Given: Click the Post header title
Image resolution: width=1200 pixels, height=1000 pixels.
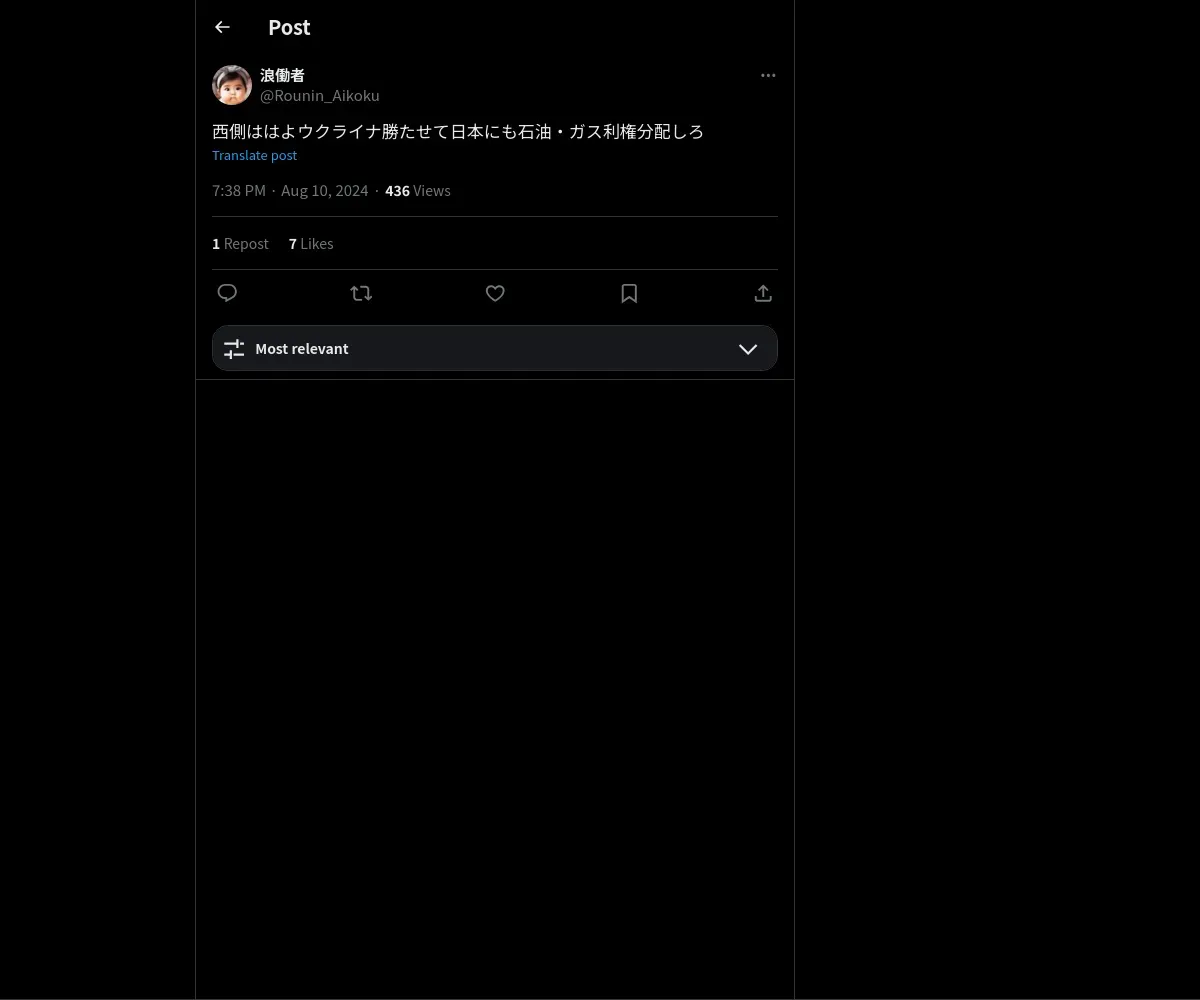Looking at the screenshot, I should pyautogui.click(x=289, y=27).
